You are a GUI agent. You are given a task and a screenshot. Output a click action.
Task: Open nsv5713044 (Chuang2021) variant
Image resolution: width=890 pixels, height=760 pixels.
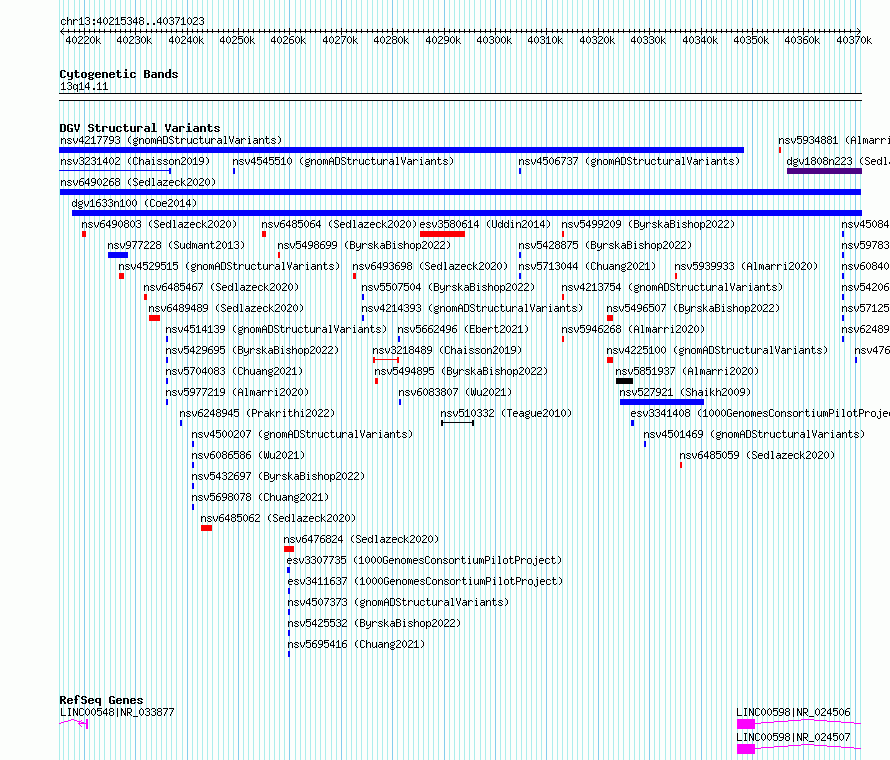[x=587, y=266]
